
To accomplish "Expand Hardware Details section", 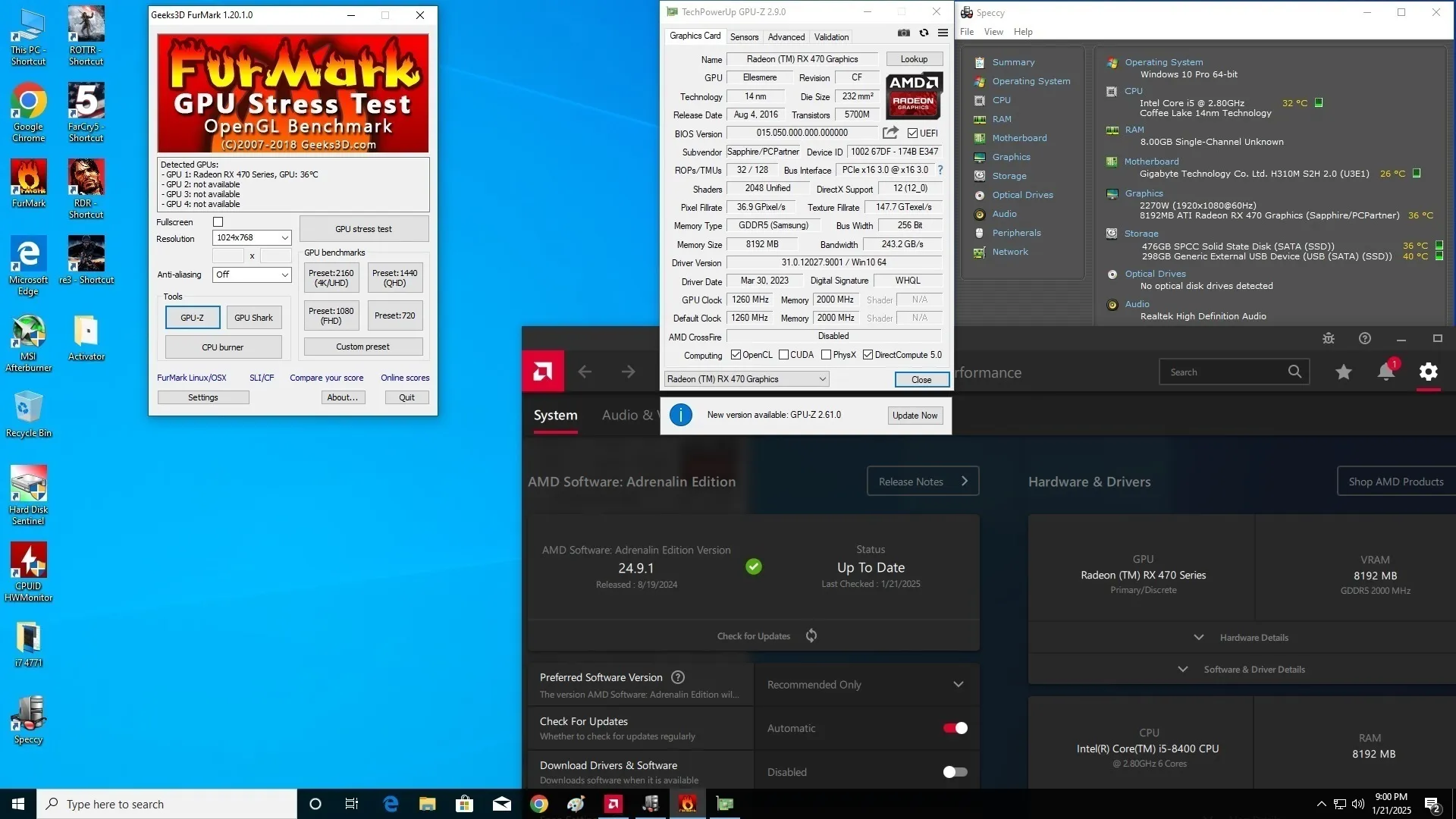I will pyautogui.click(x=1241, y=638).
